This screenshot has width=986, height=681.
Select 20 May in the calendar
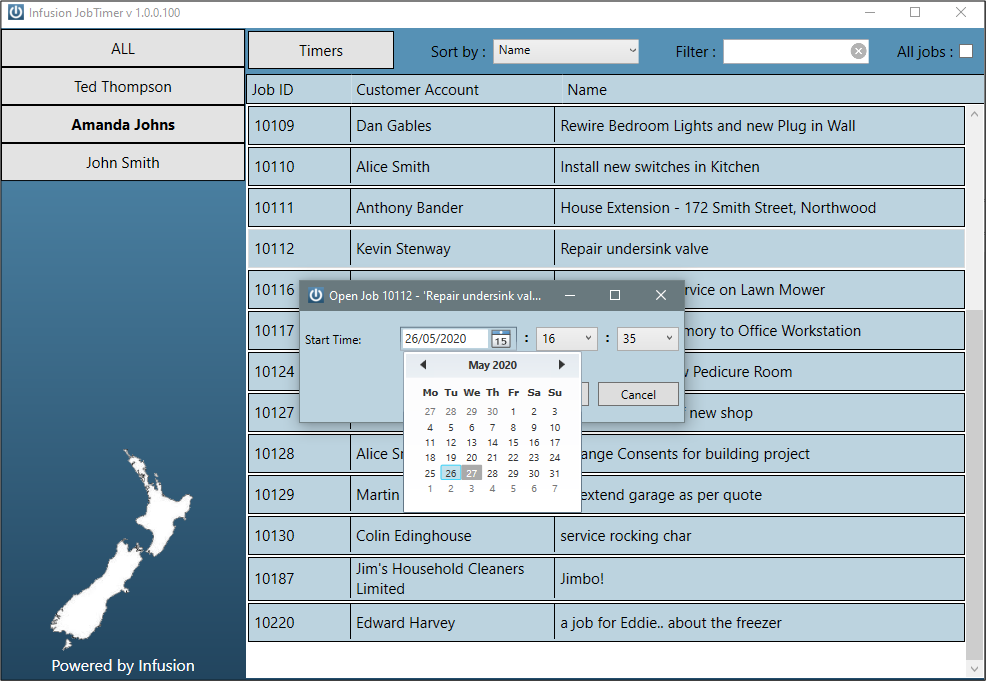coord(472,458)
